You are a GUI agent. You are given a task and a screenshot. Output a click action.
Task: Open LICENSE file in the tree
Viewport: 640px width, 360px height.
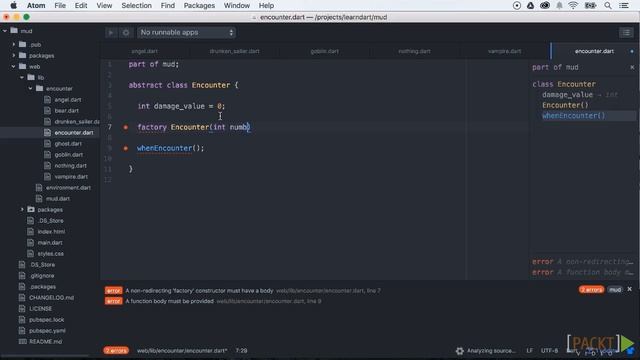click(x=40, y=309)
